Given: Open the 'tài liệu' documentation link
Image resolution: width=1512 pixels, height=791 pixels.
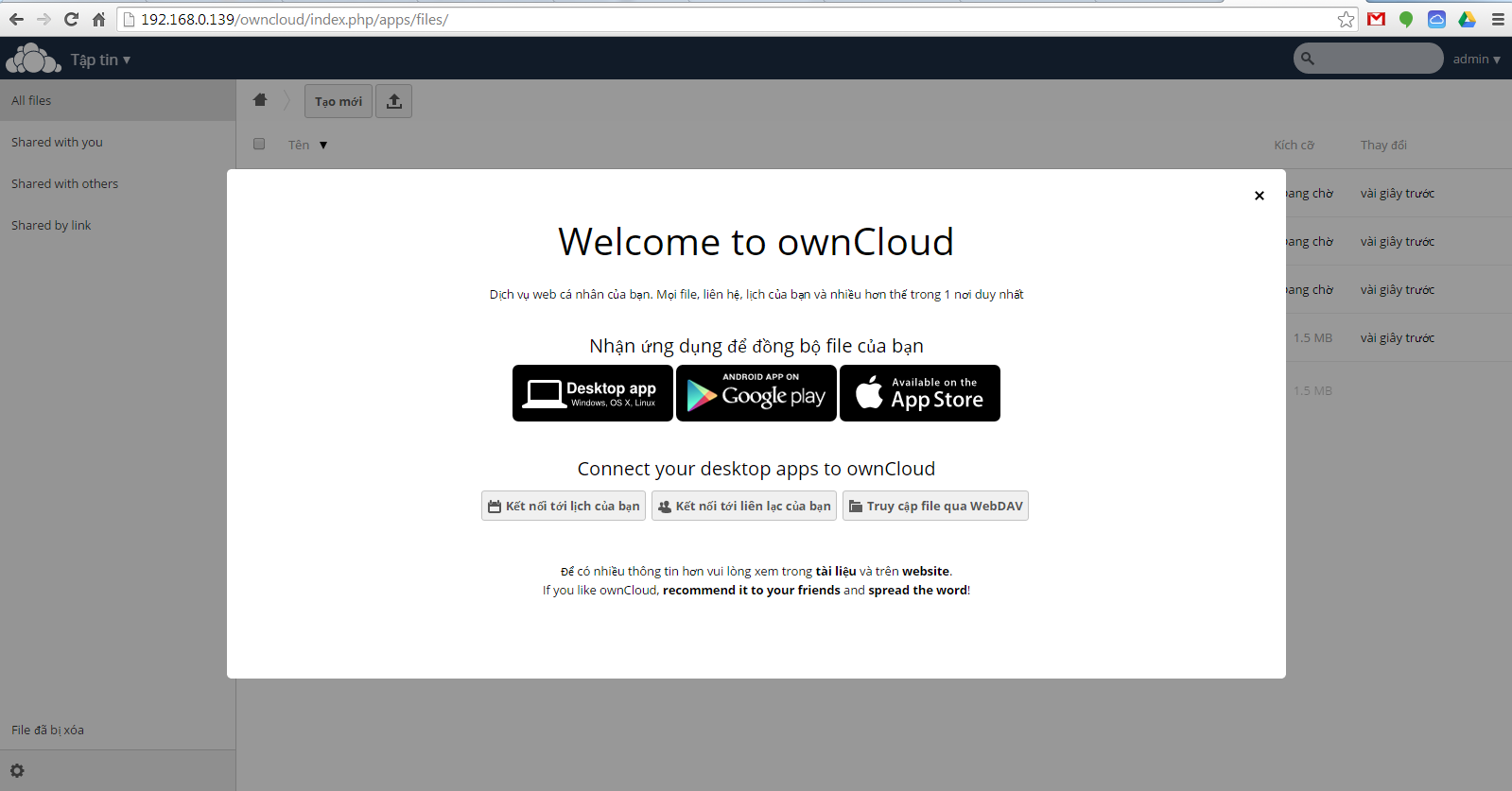Looking at the screenshot, I should [x=836, y=571].
